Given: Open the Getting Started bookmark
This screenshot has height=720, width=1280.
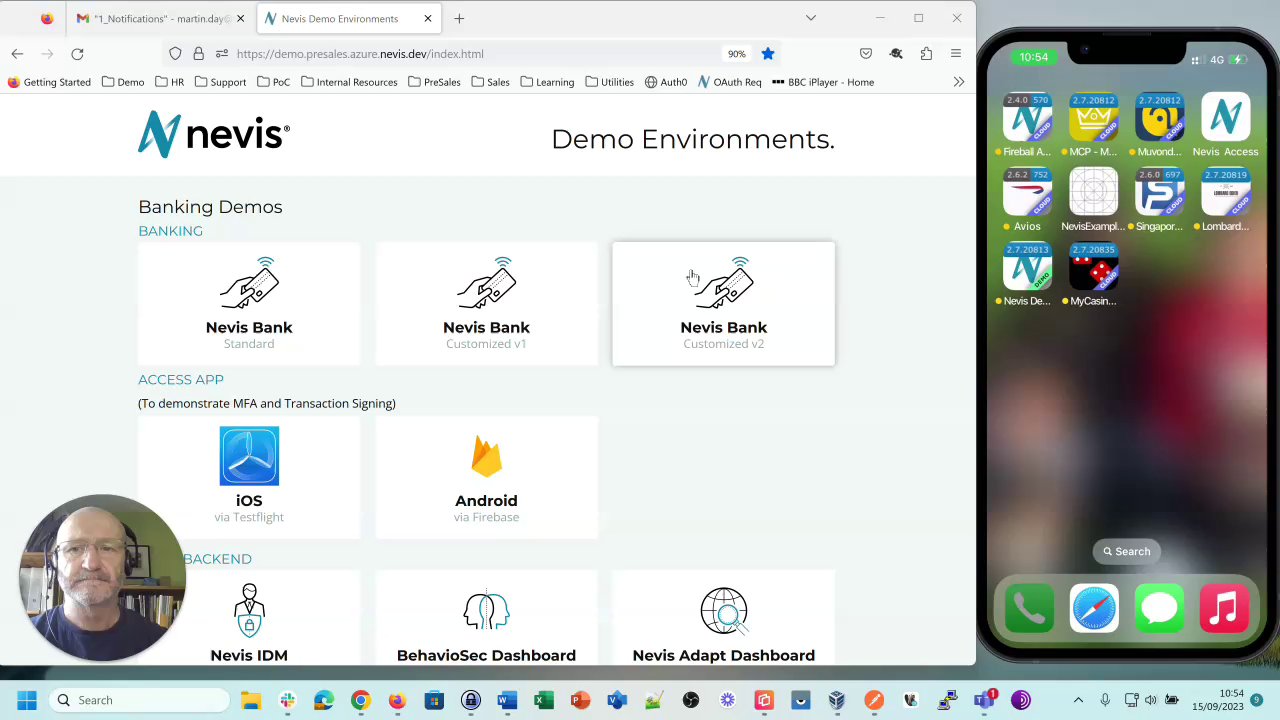Looking at the screenshot, I should coord(49,82).
